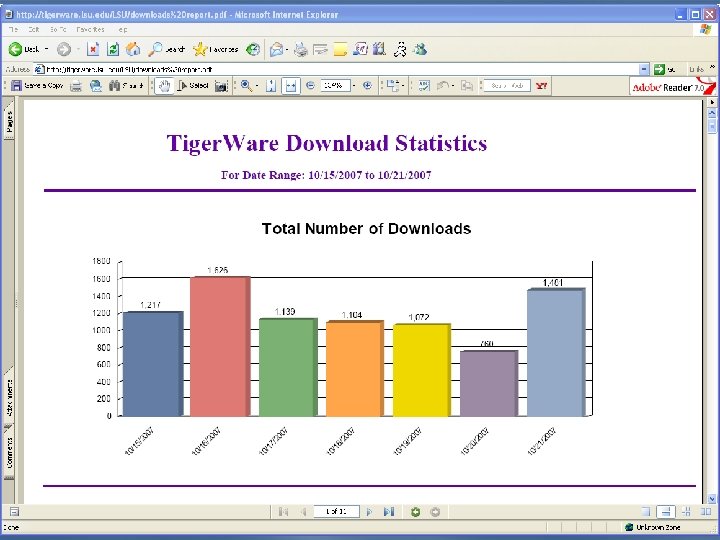
Task: Stop page loading with the red X icon
Action: click(93, 49)
